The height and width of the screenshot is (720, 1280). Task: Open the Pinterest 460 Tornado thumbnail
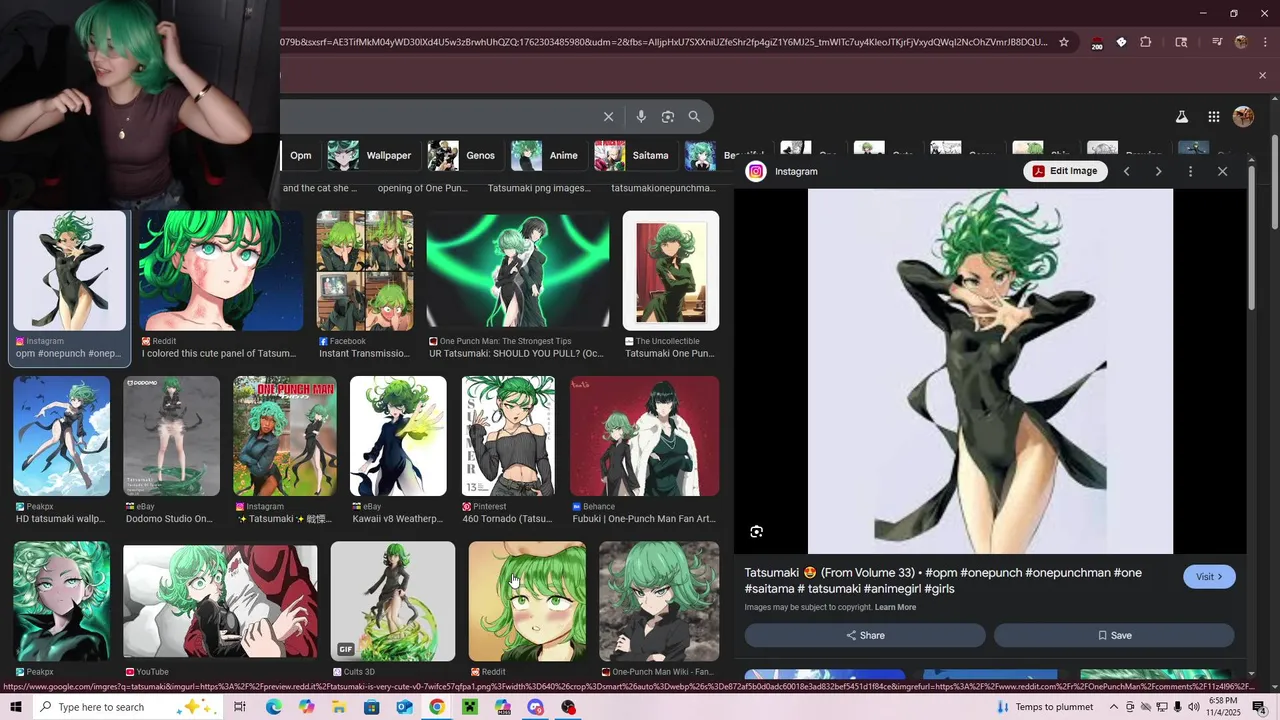508,436
